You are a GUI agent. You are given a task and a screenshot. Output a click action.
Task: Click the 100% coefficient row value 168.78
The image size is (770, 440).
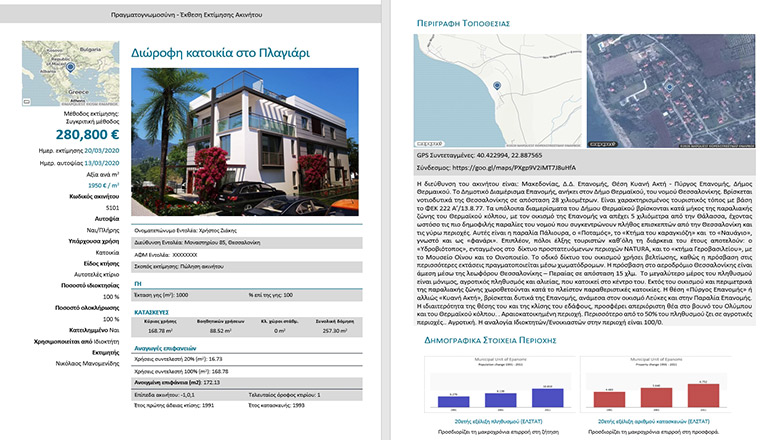point(219,371)
